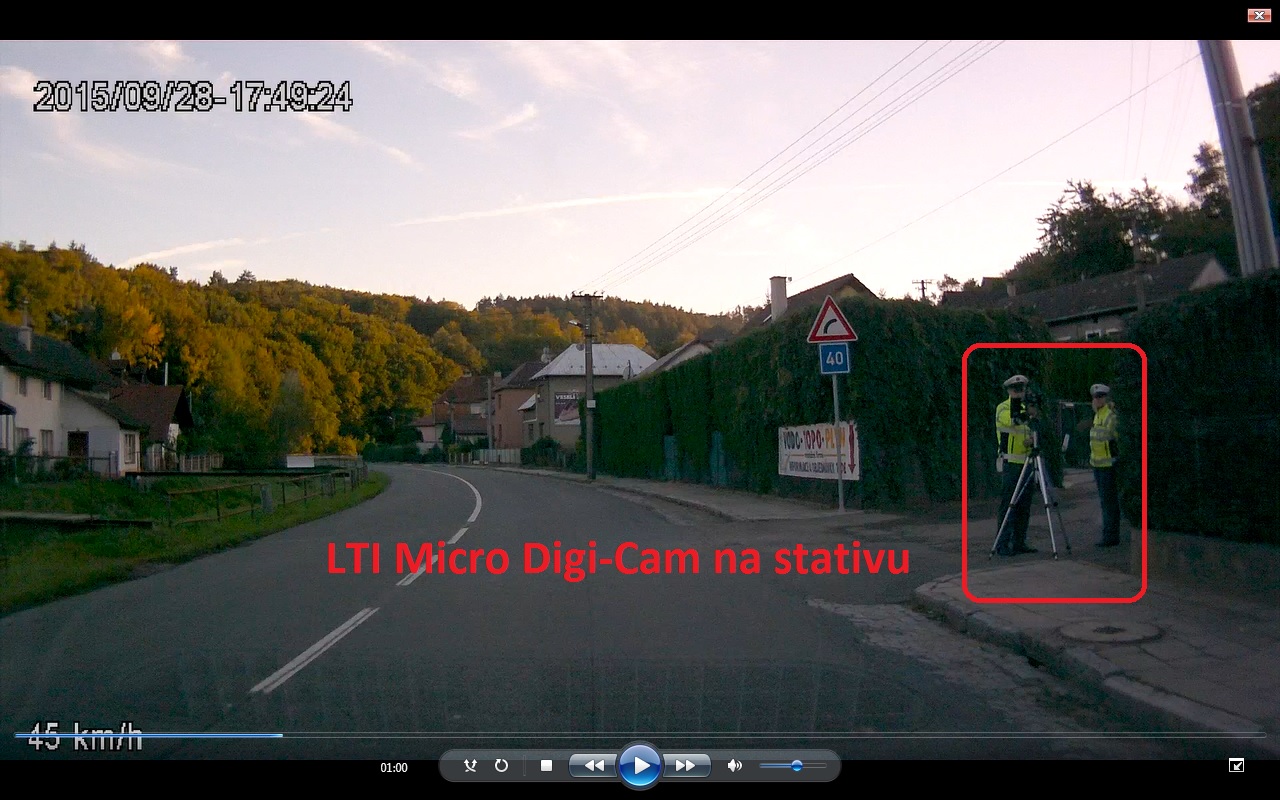Click the 2015/09/28 timestamp overlay

[x=192, y=97]
